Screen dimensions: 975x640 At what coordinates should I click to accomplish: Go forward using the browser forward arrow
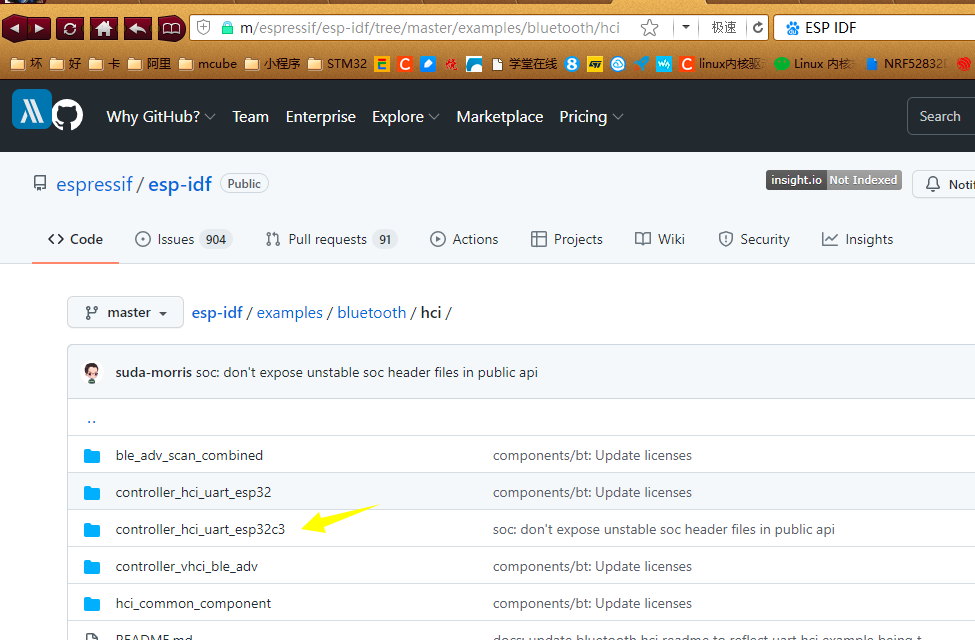(39, 28)
